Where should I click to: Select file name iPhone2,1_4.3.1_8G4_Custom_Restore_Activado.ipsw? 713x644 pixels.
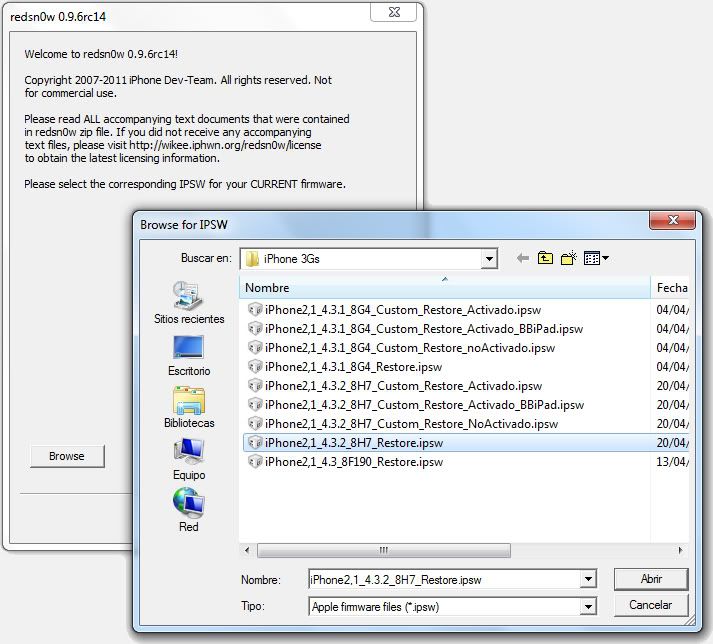[403, 310]
